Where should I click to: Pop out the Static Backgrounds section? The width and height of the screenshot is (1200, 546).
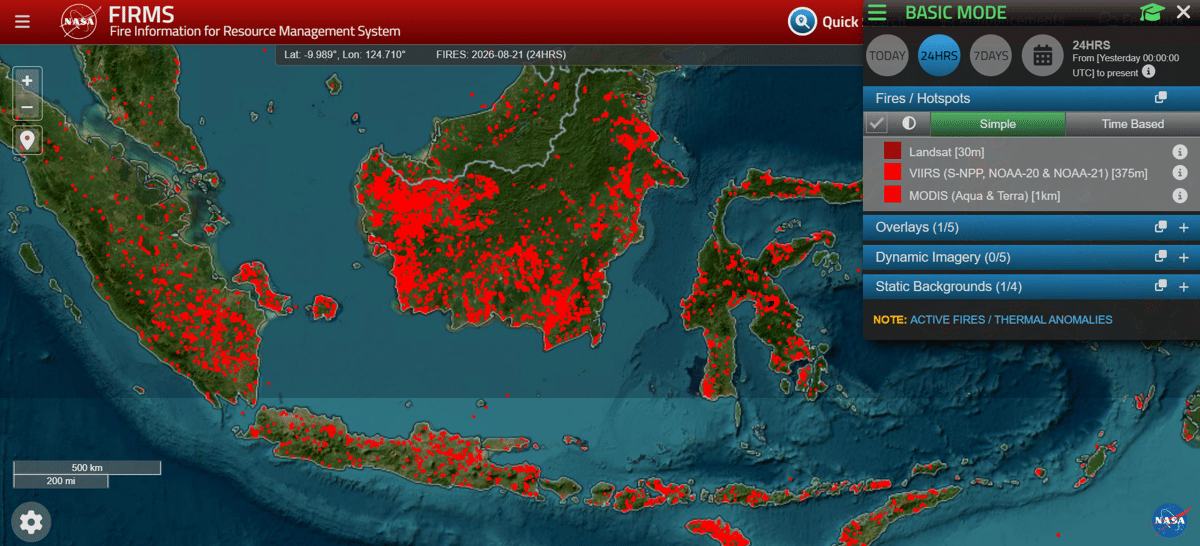1161,286
